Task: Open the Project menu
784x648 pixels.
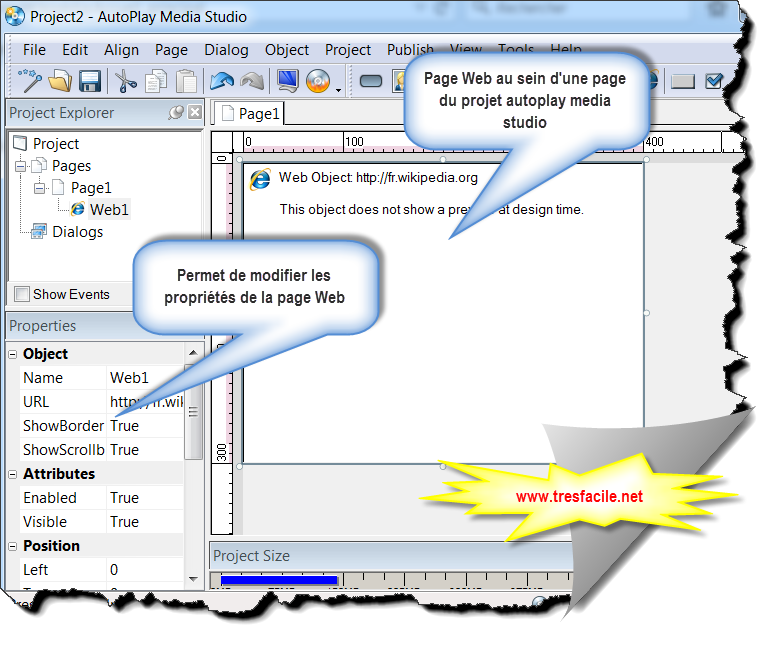Action: (348, 50)
